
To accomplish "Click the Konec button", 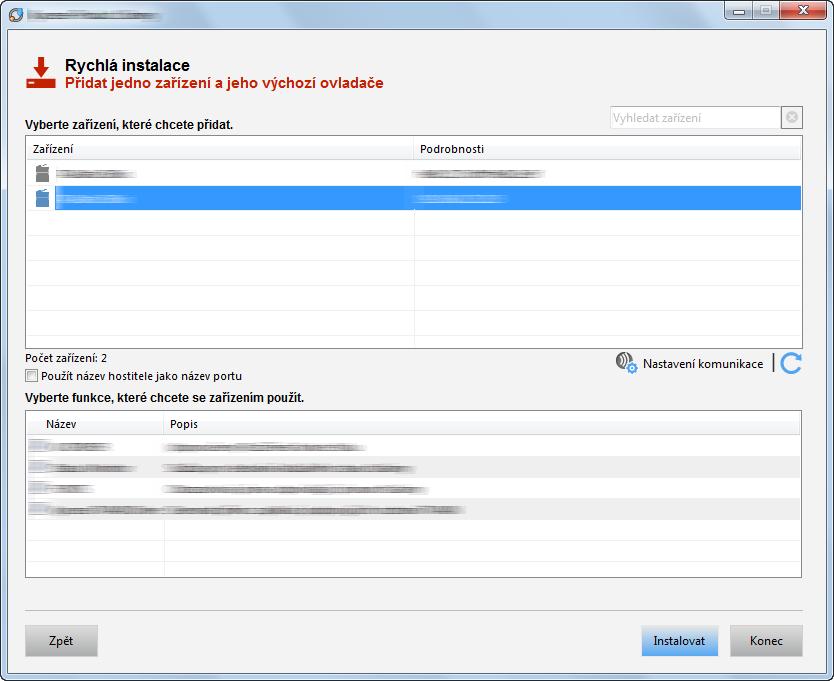I will (766, 641).
